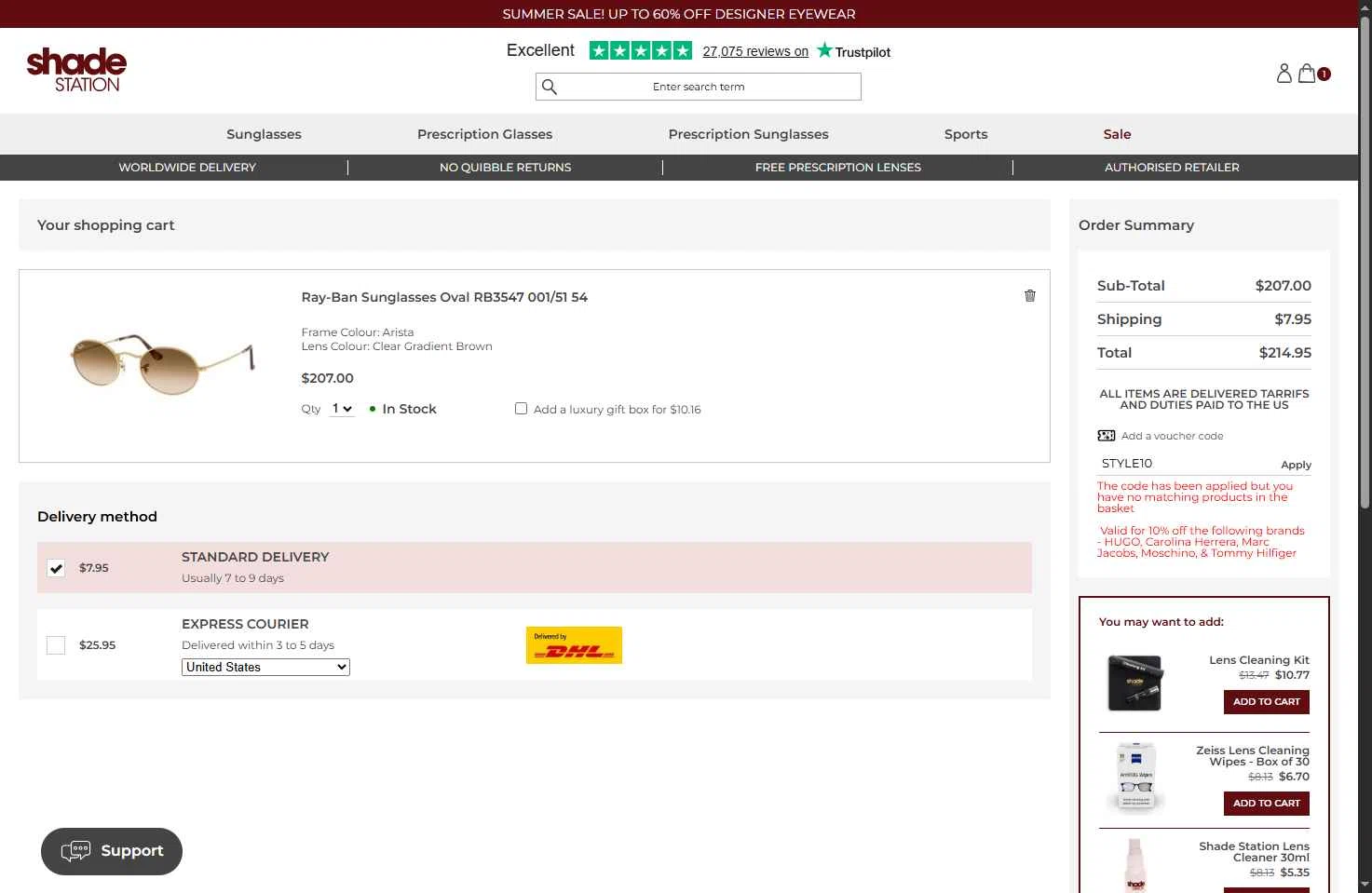Open the Sale menu

1117,134
